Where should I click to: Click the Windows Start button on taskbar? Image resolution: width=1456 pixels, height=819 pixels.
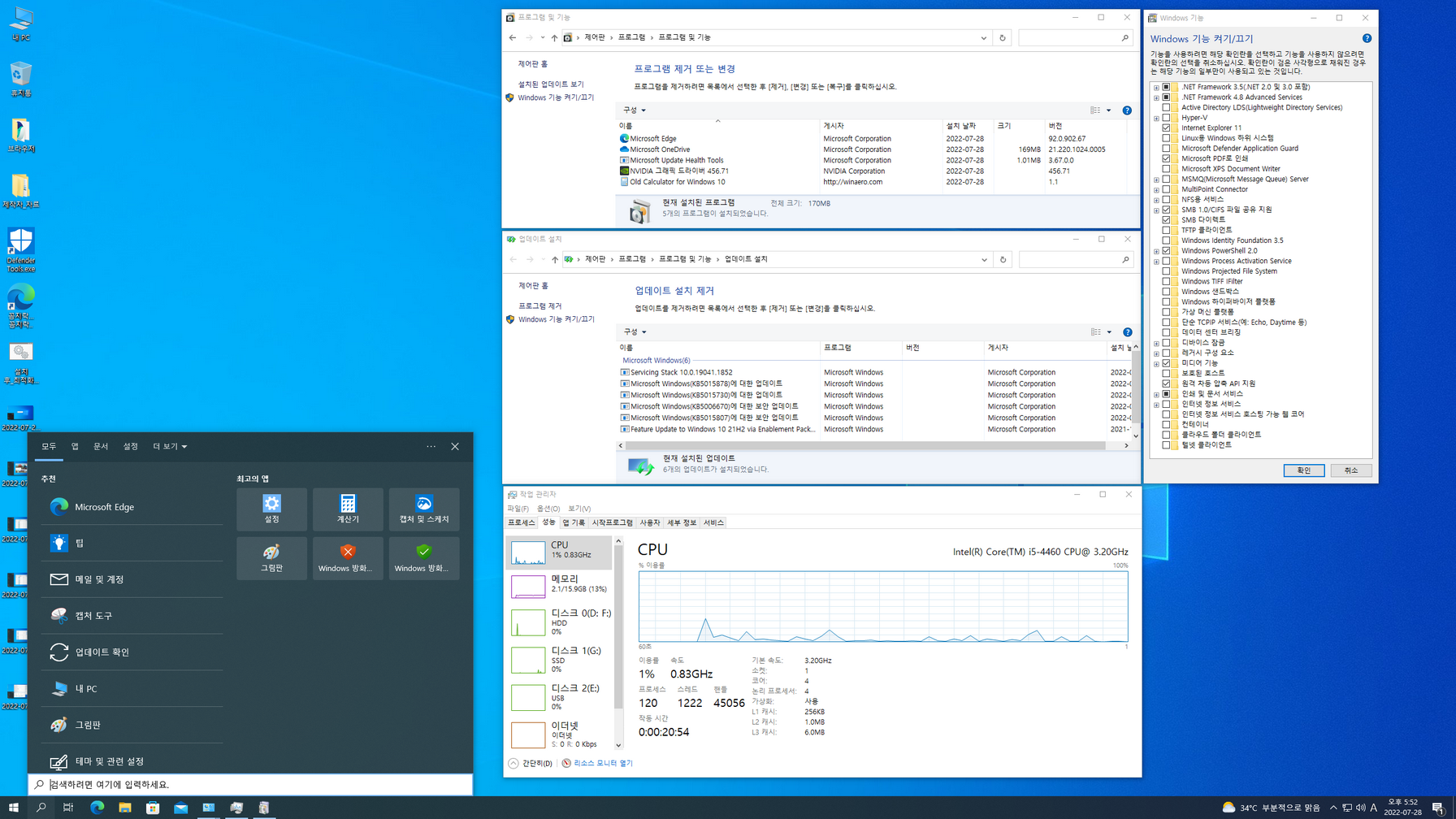[x=13, y=808]
